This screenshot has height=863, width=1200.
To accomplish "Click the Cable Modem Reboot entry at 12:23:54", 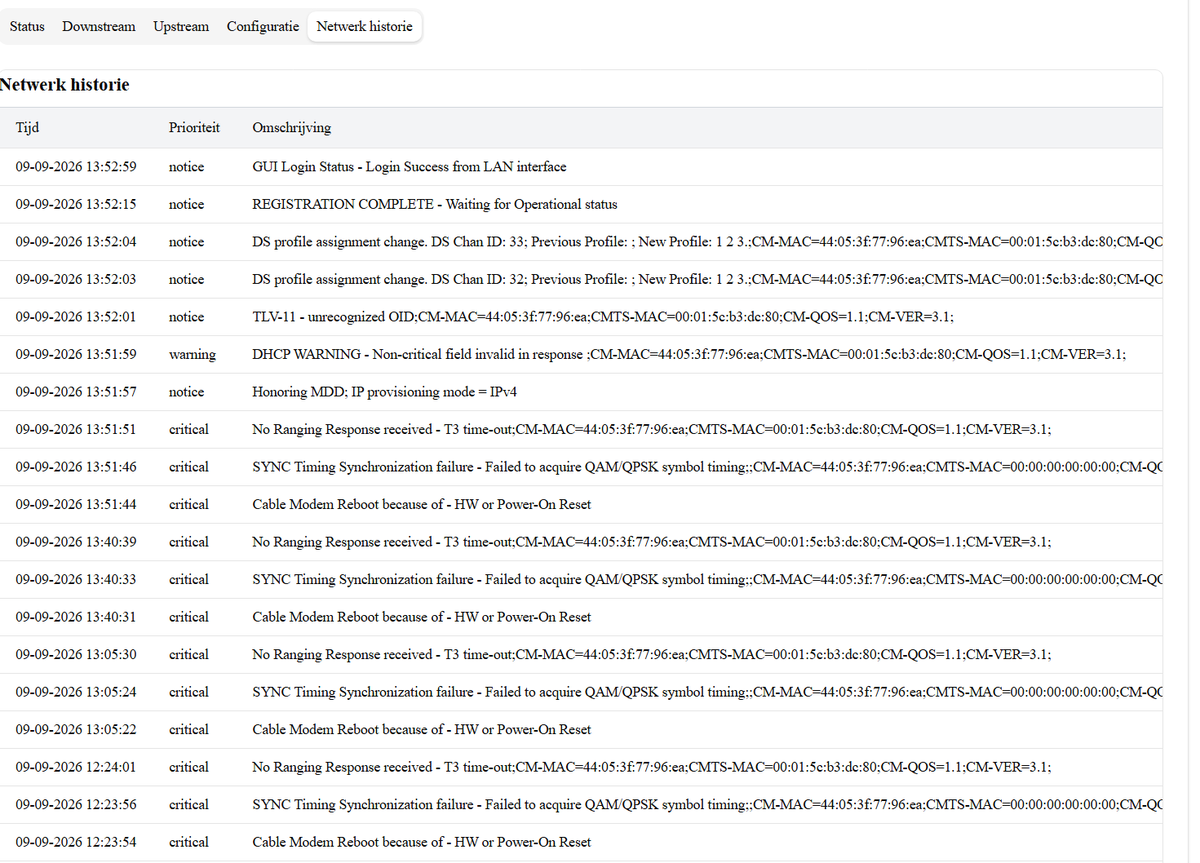I will coord(421,842).
